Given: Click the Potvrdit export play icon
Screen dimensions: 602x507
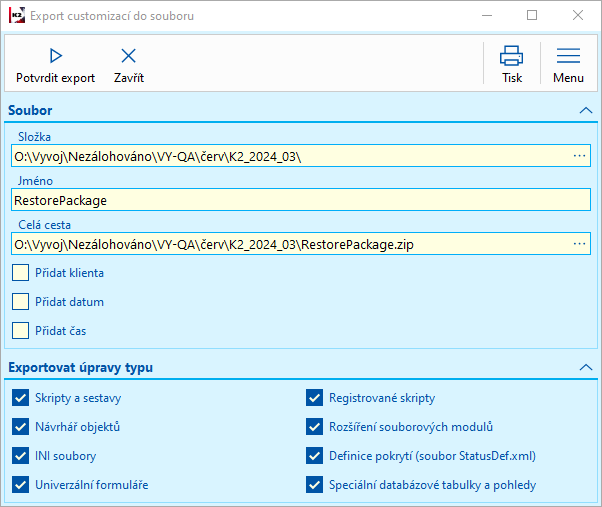Looking at the screenshot, I should [x=55, y=56].
